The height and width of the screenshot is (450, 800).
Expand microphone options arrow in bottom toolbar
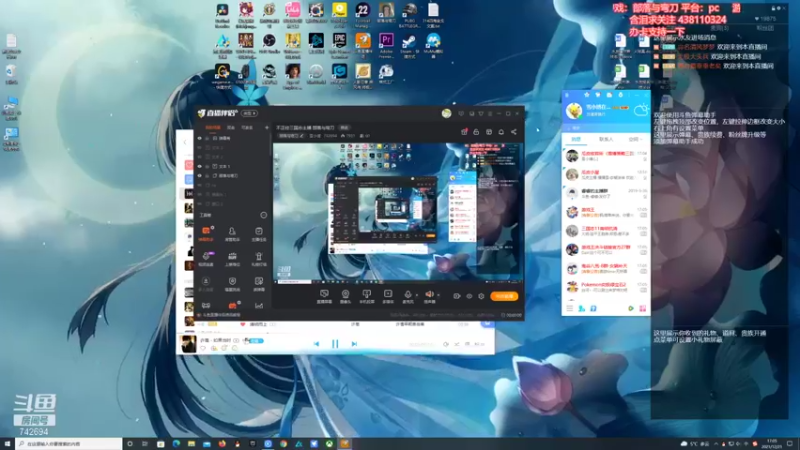pyautogui.click(x=416, y=295)
